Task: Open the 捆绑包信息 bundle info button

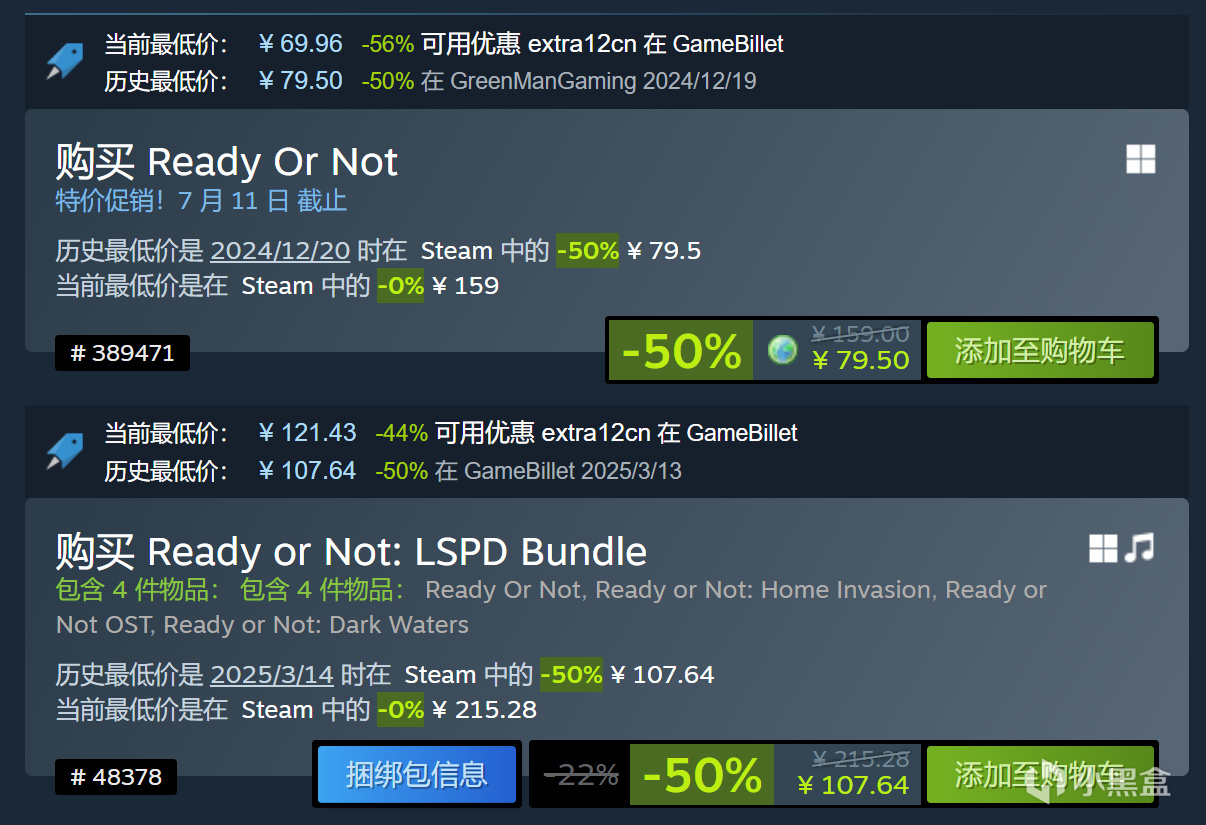Action: pyautogui.click(x=416, y=774)
